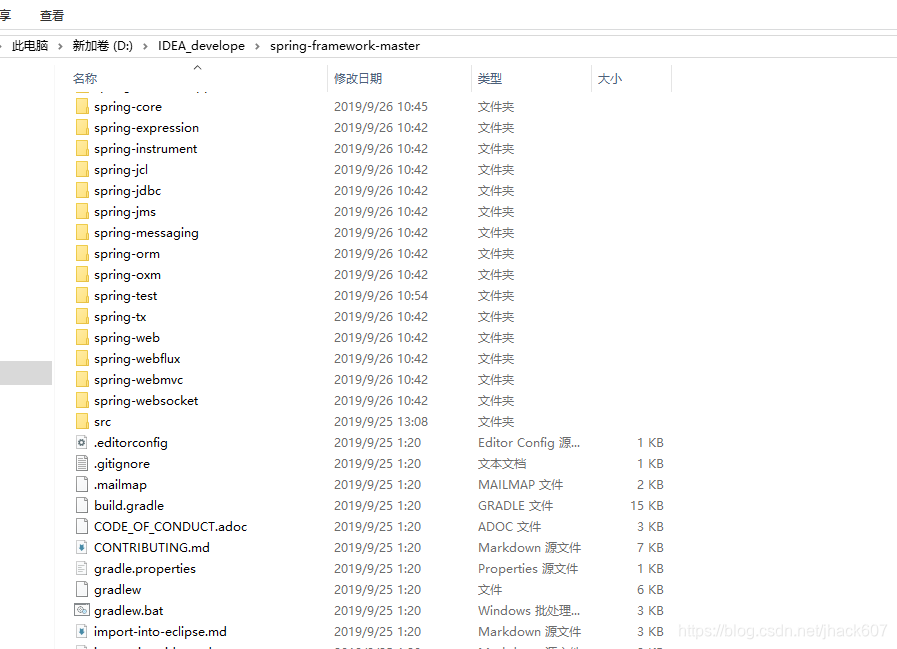This screenshot has width=897, height=649.
Task: Click the 7 KB size of CONTRIBUTING.md
Action: click(x=650, y=548)
